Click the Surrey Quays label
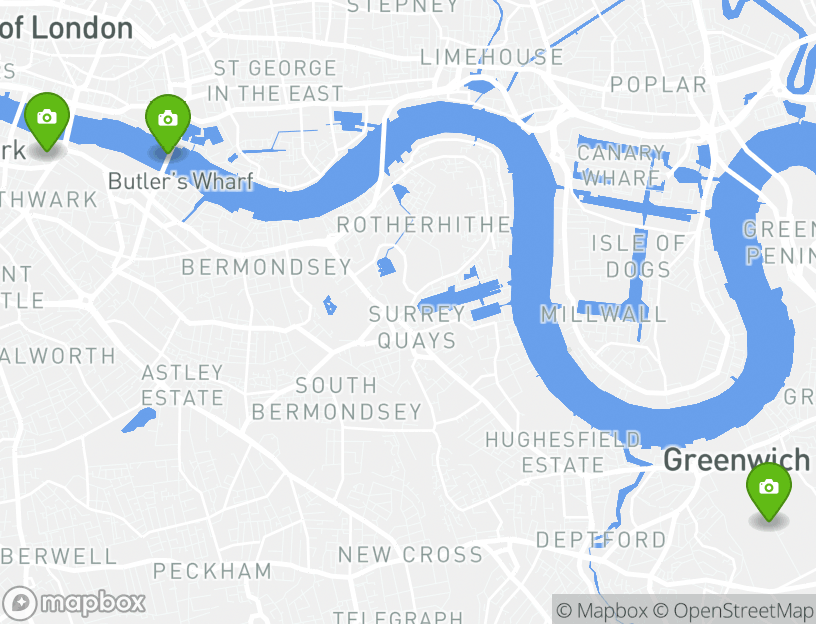The width and height of the screenshot is (816, 624). tap(417, 327)
